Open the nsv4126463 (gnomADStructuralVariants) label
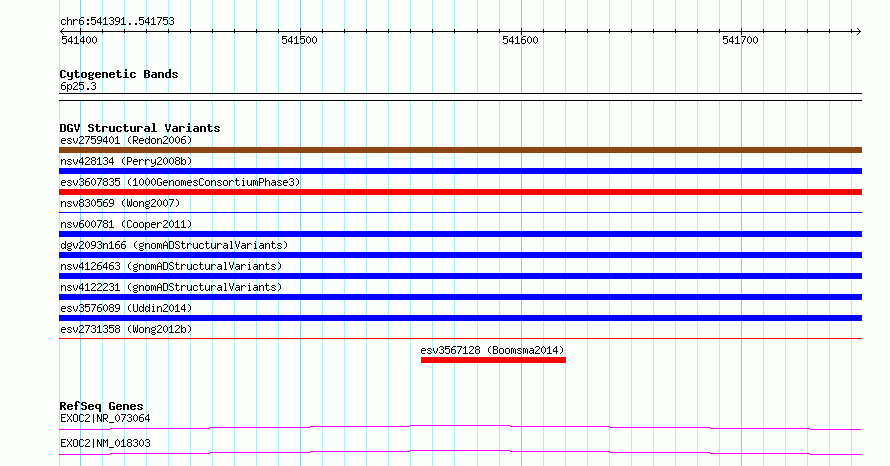The image size is (890, 466). (x=171, y=266)
